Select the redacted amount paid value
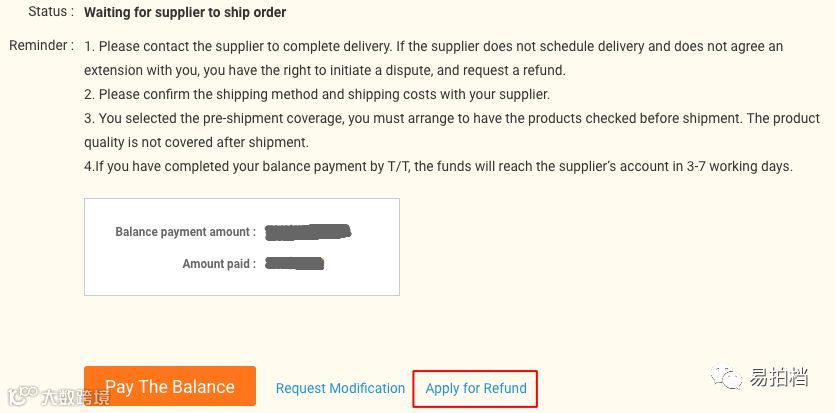 pyautogui.click(x=295, y=264)
